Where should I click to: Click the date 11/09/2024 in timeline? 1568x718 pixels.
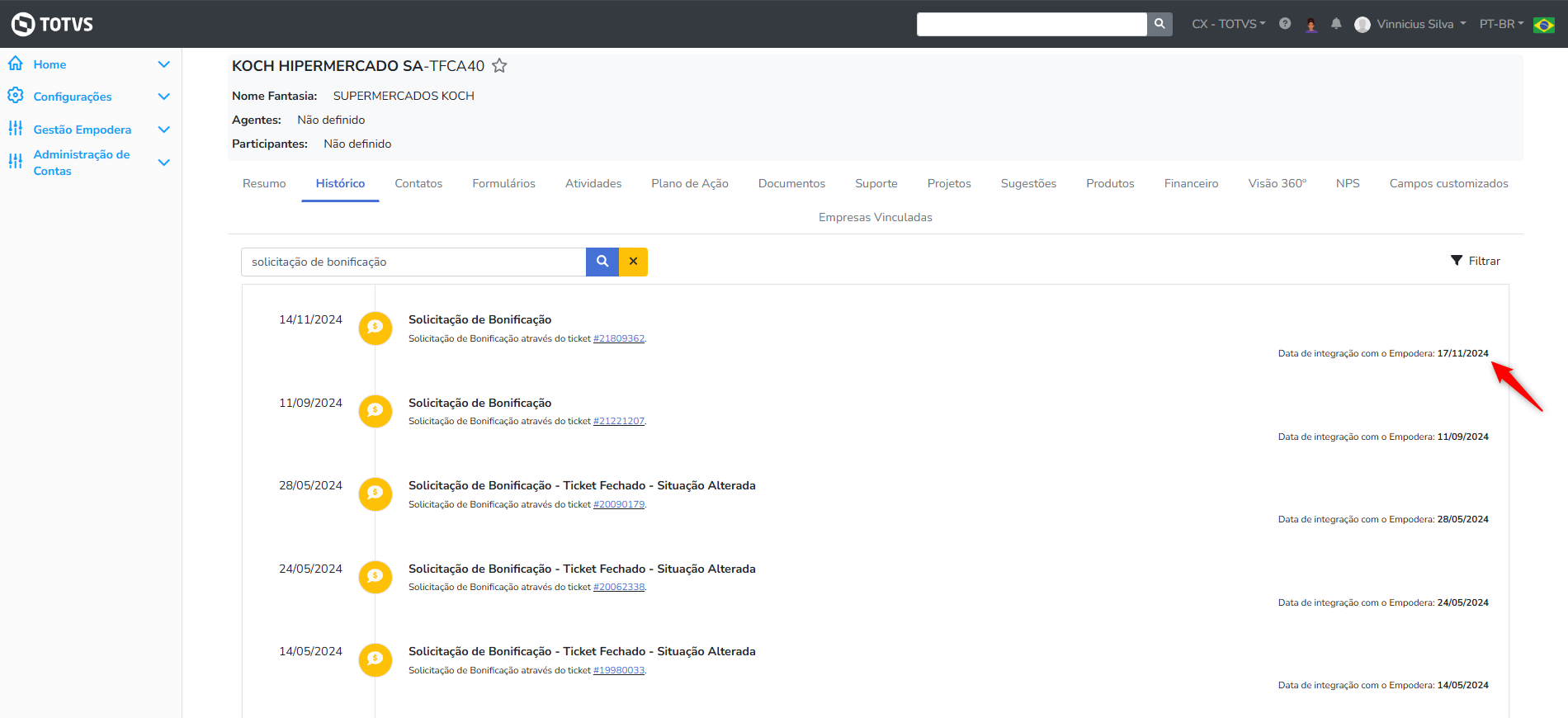[x=310, y=403]
